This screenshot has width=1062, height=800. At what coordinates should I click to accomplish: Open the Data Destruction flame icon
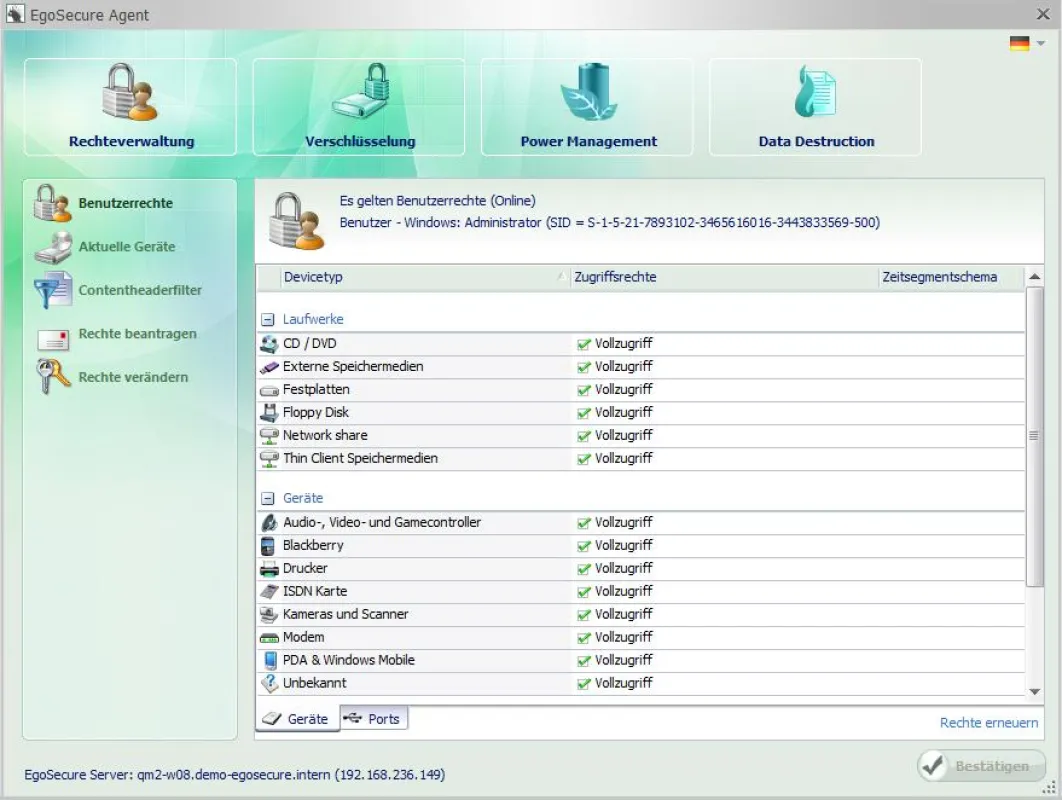(815, 93)
